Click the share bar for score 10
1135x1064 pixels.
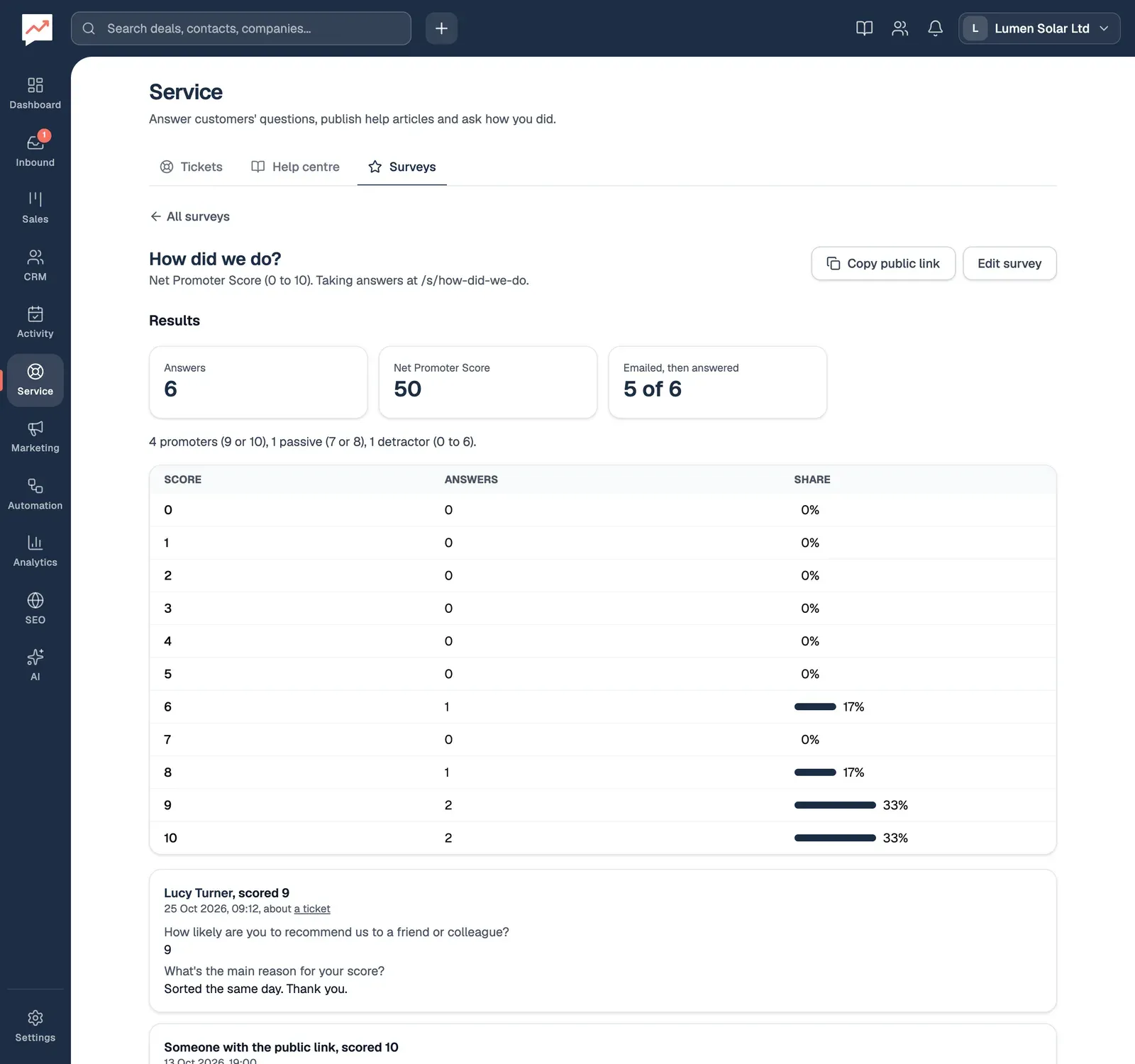pos(835,838)
